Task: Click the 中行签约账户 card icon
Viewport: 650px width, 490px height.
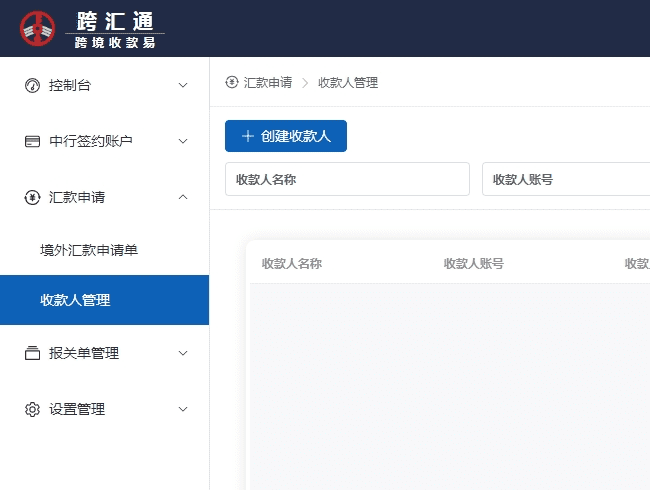Action: pyautogui.click(x=32, y=141)
